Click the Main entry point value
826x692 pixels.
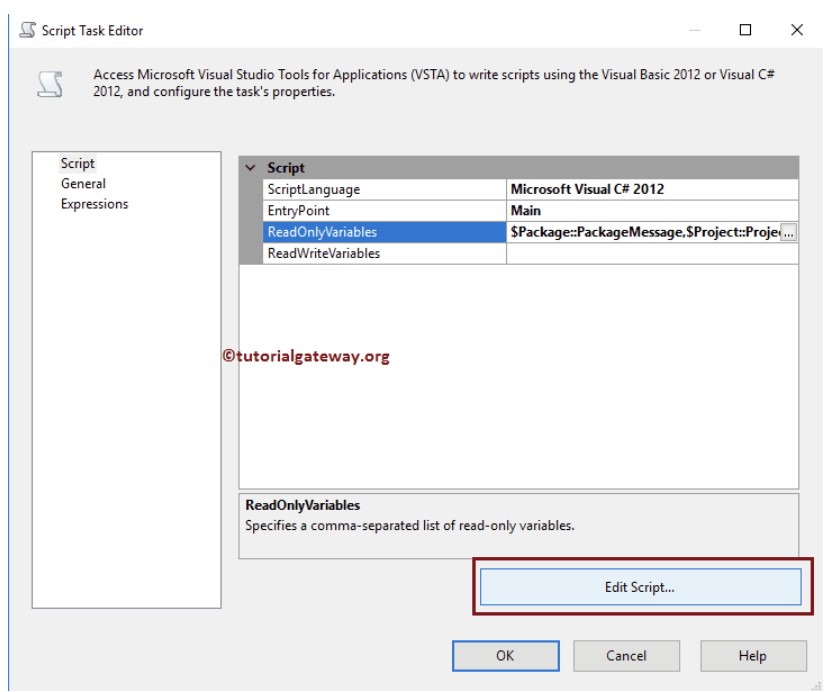coord(526,211)
